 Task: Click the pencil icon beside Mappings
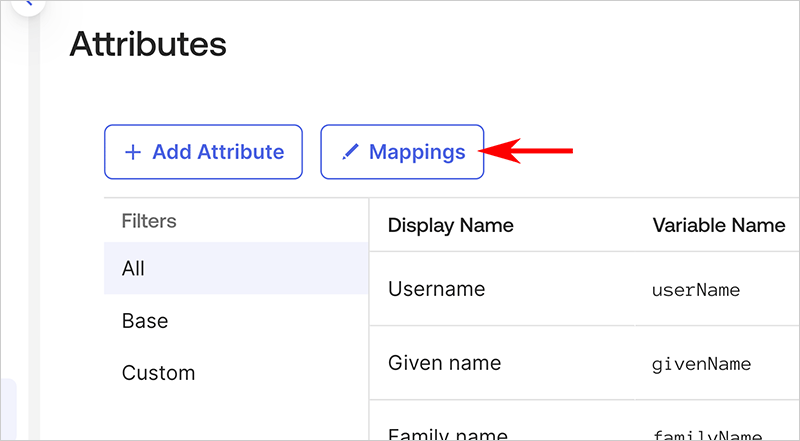[x=349, y=152]
